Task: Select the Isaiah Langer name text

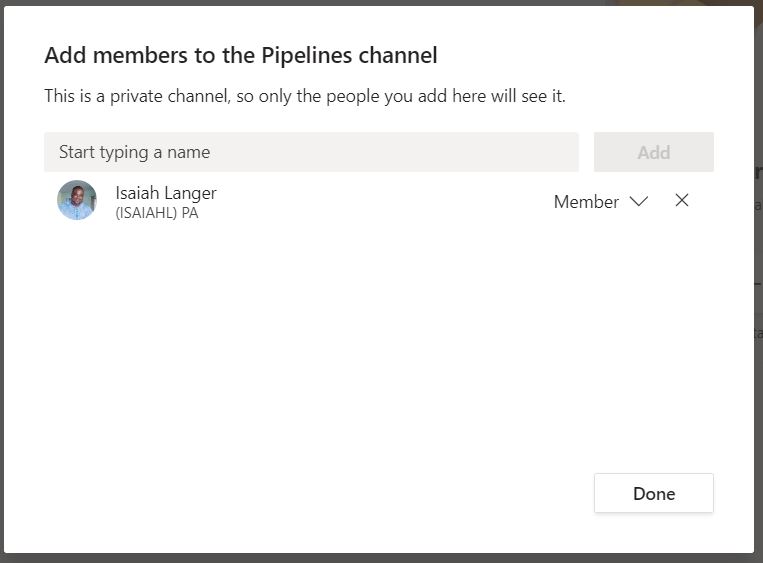Action: tap(166, 193)
